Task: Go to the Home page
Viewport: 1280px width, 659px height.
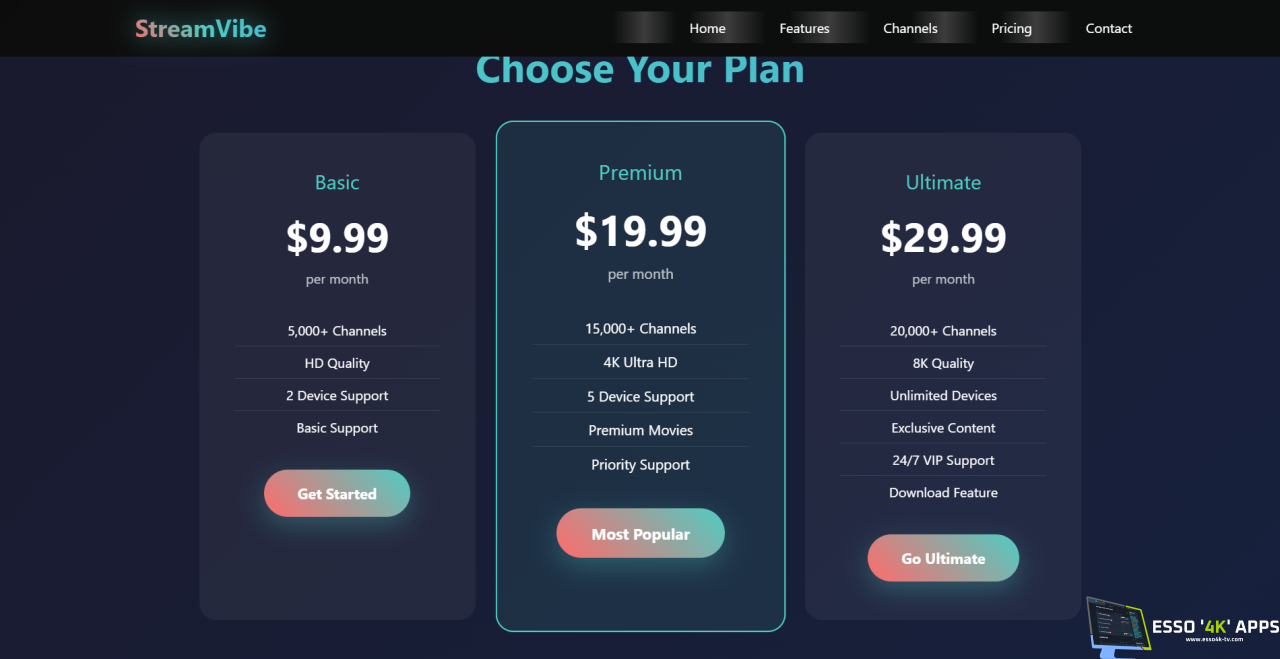Action: pos(707,28)
